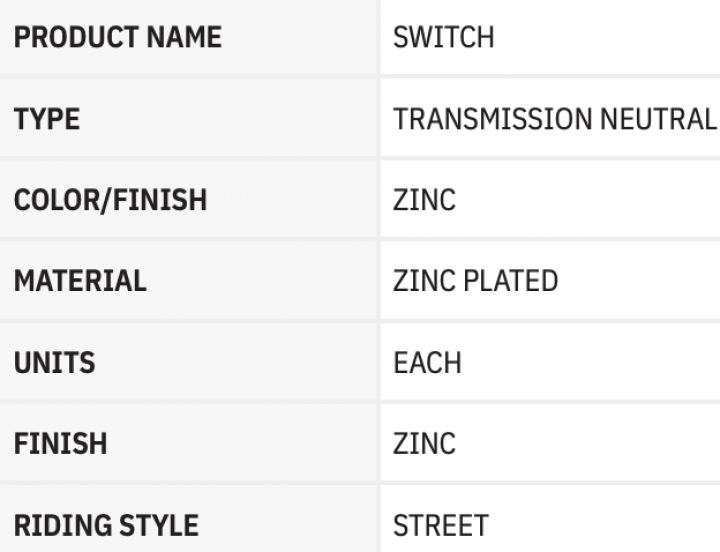
Task: Click the MATERIAL row label
Action: click(x=80, y=281)
